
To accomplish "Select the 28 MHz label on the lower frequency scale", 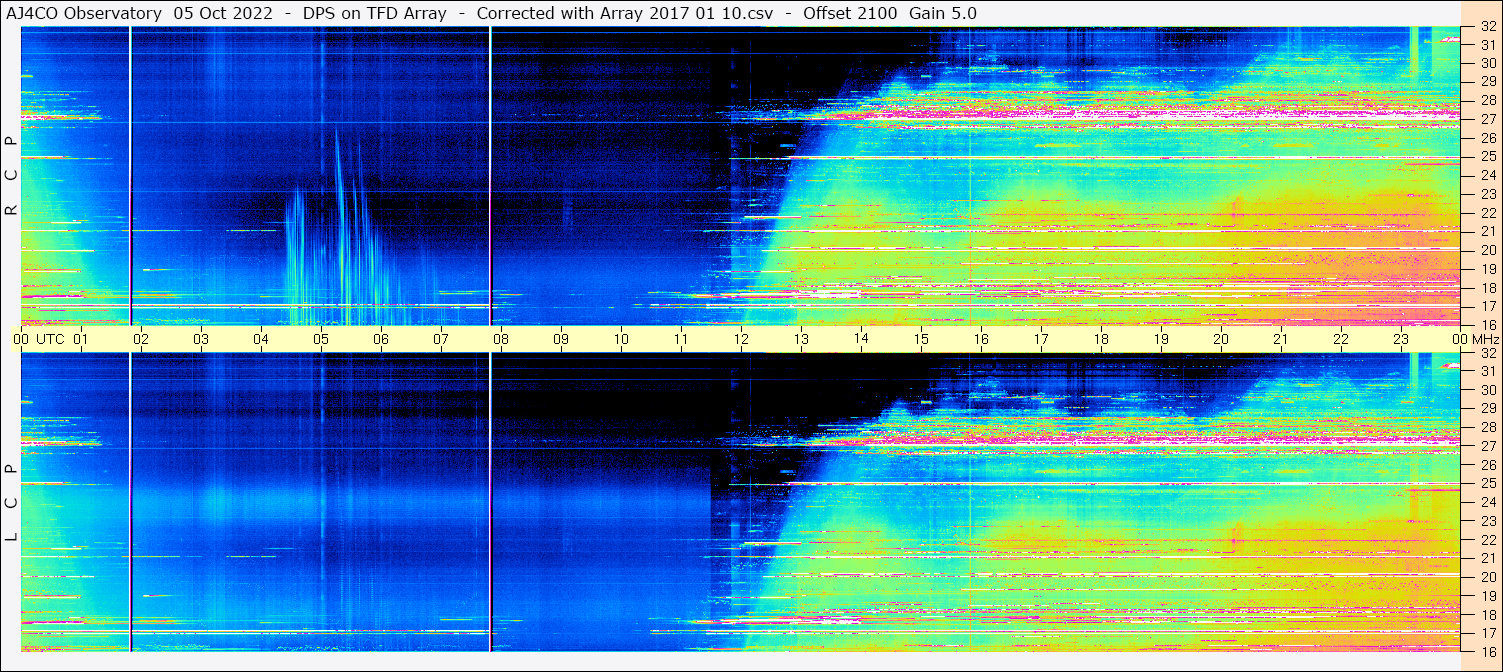I will pyautogui.click(x=1486, y=428).
